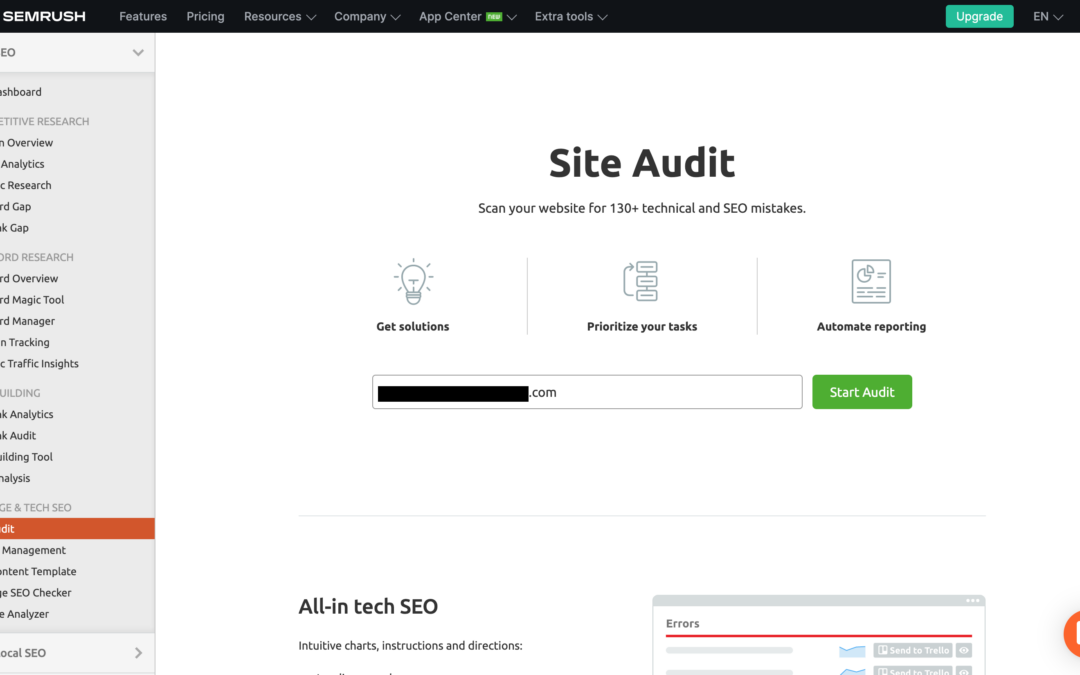Image resolution: width=1080 pixels, height=675 pixels.
Task: Expand the Local SEO sidebar section
Action: click(138, 653)
